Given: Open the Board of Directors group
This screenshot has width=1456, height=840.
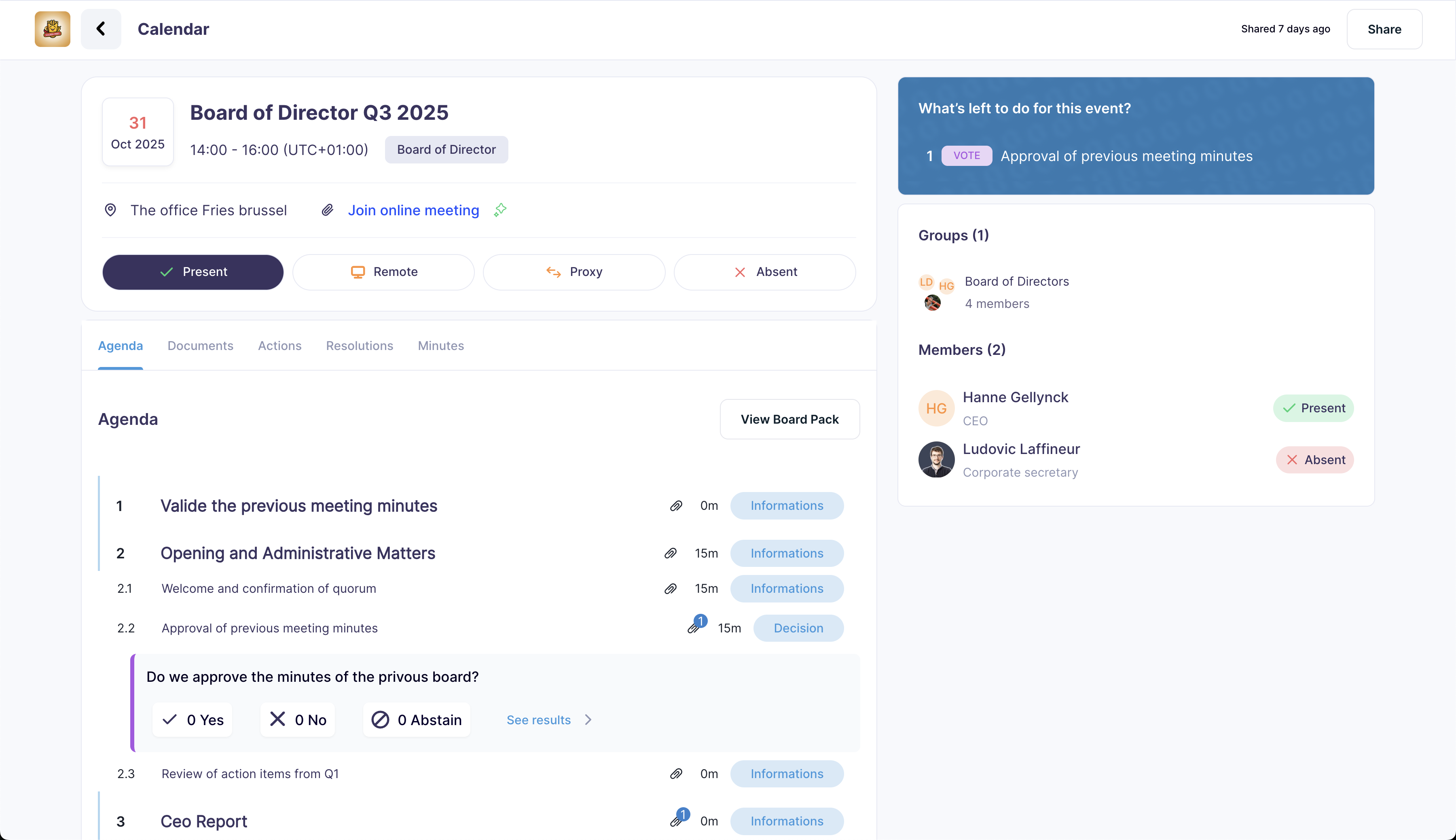Looking at the screenshot, I should pos(1017,282).
